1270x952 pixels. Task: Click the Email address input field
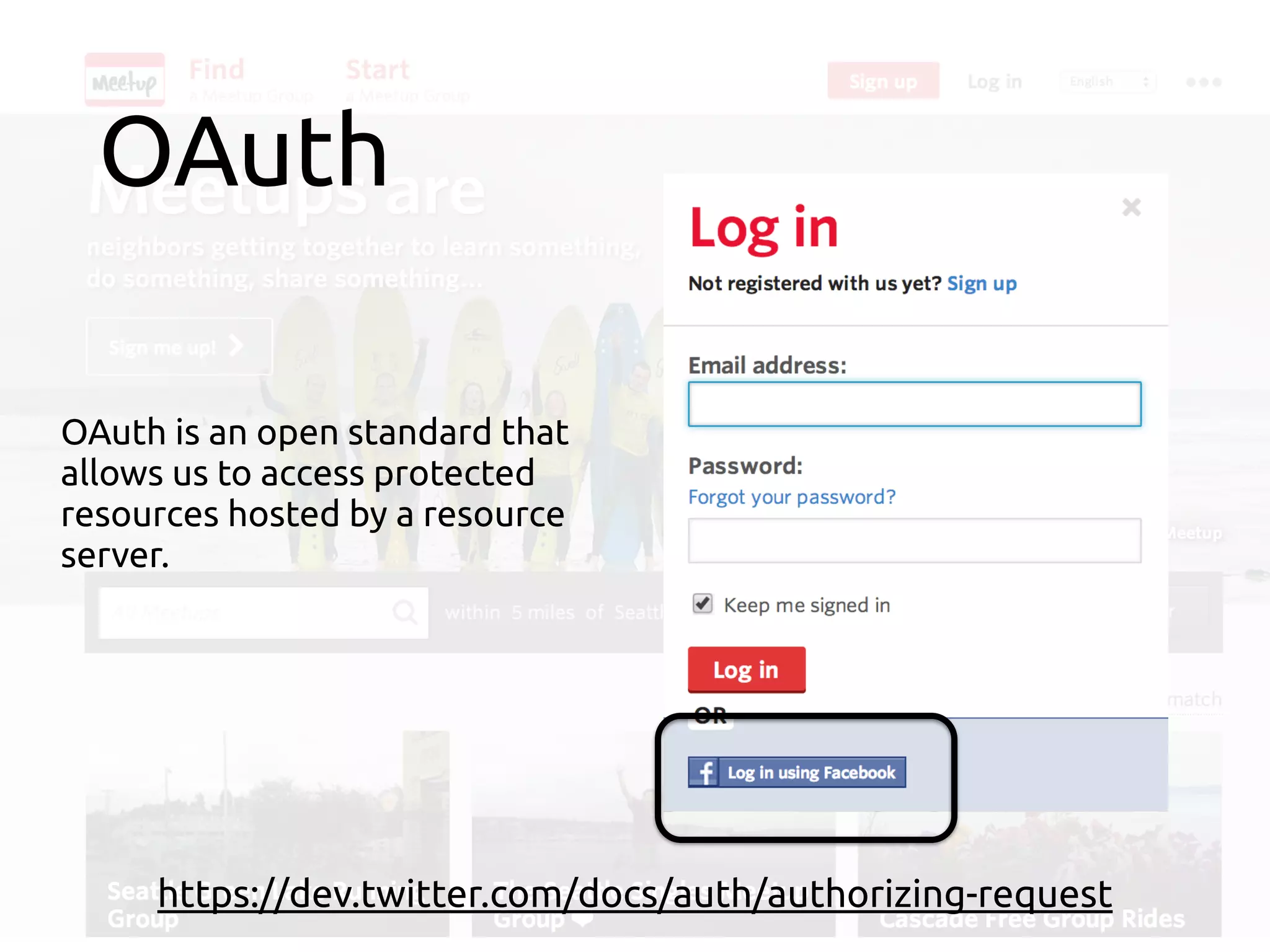[x=915, y=404]
